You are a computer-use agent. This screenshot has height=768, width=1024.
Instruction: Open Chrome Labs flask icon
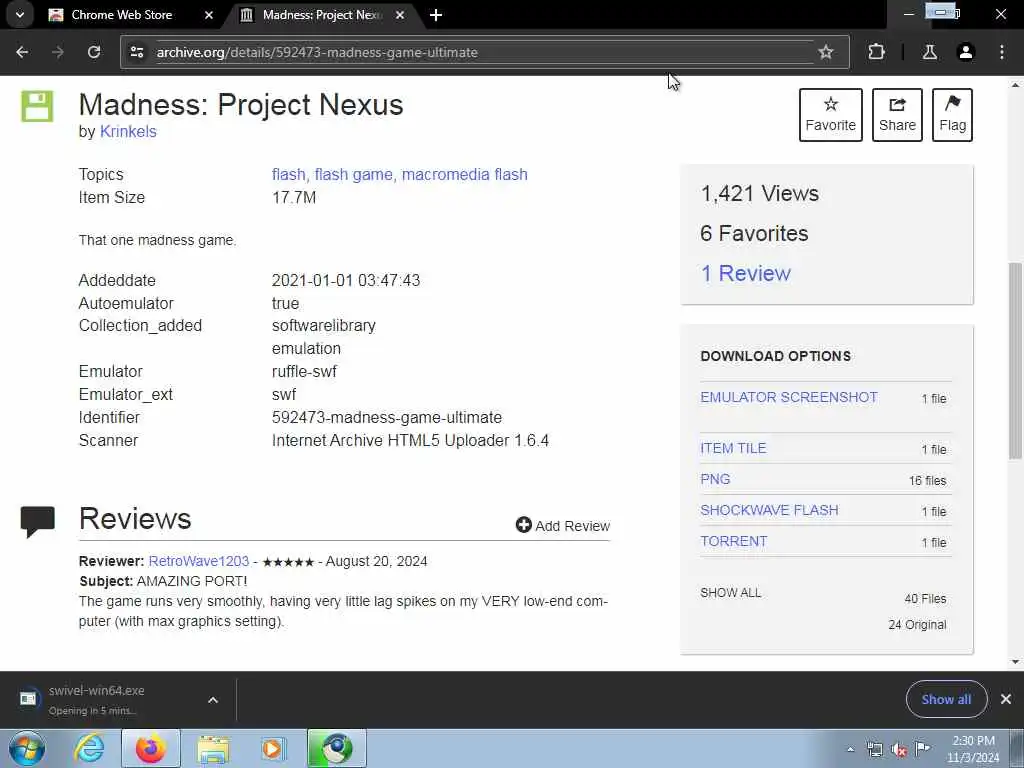coord(929,52)
